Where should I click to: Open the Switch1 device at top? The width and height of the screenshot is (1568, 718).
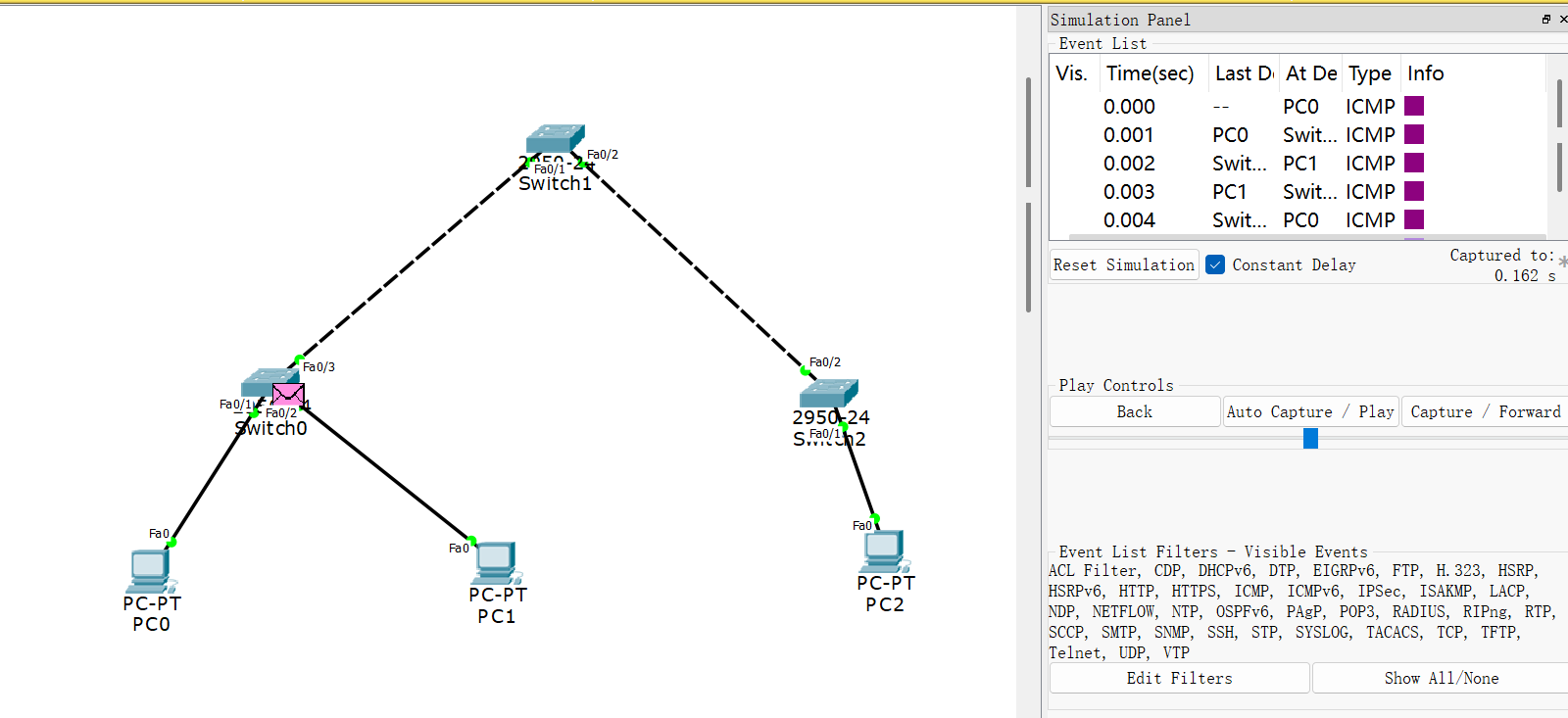pyautogui.click(x=555, y=139)
